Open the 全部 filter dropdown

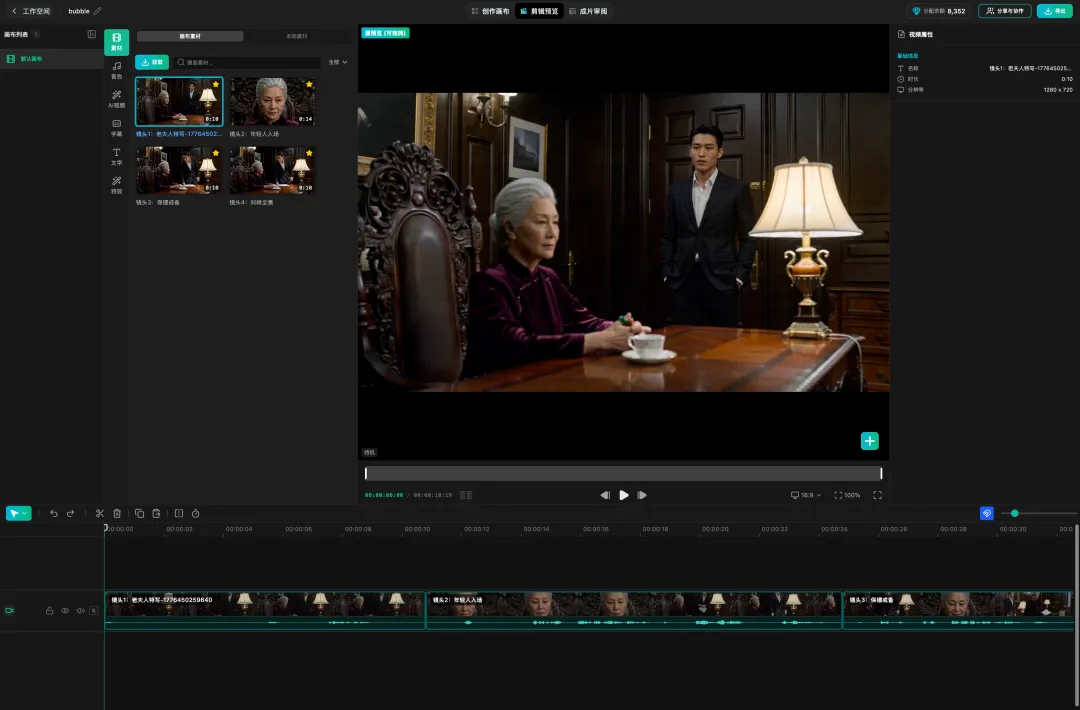[338, 62]
